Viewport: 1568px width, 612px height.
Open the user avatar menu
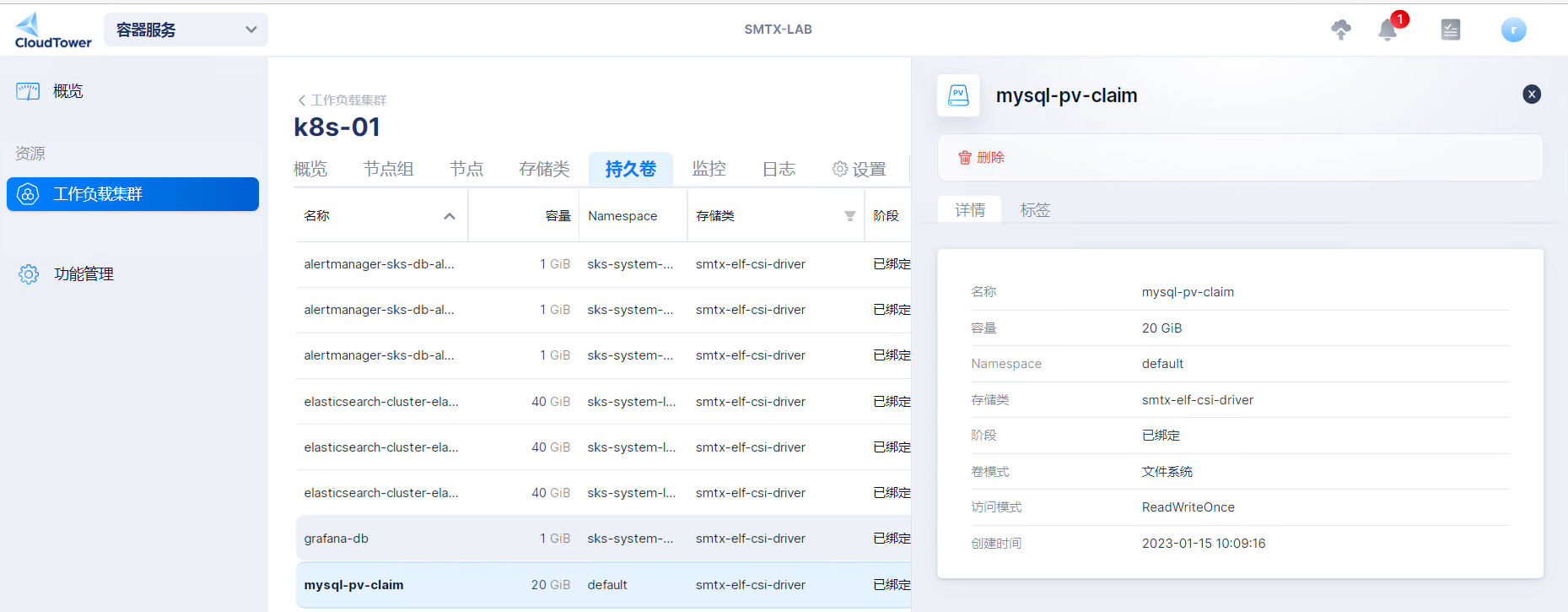pos(1513,30)
